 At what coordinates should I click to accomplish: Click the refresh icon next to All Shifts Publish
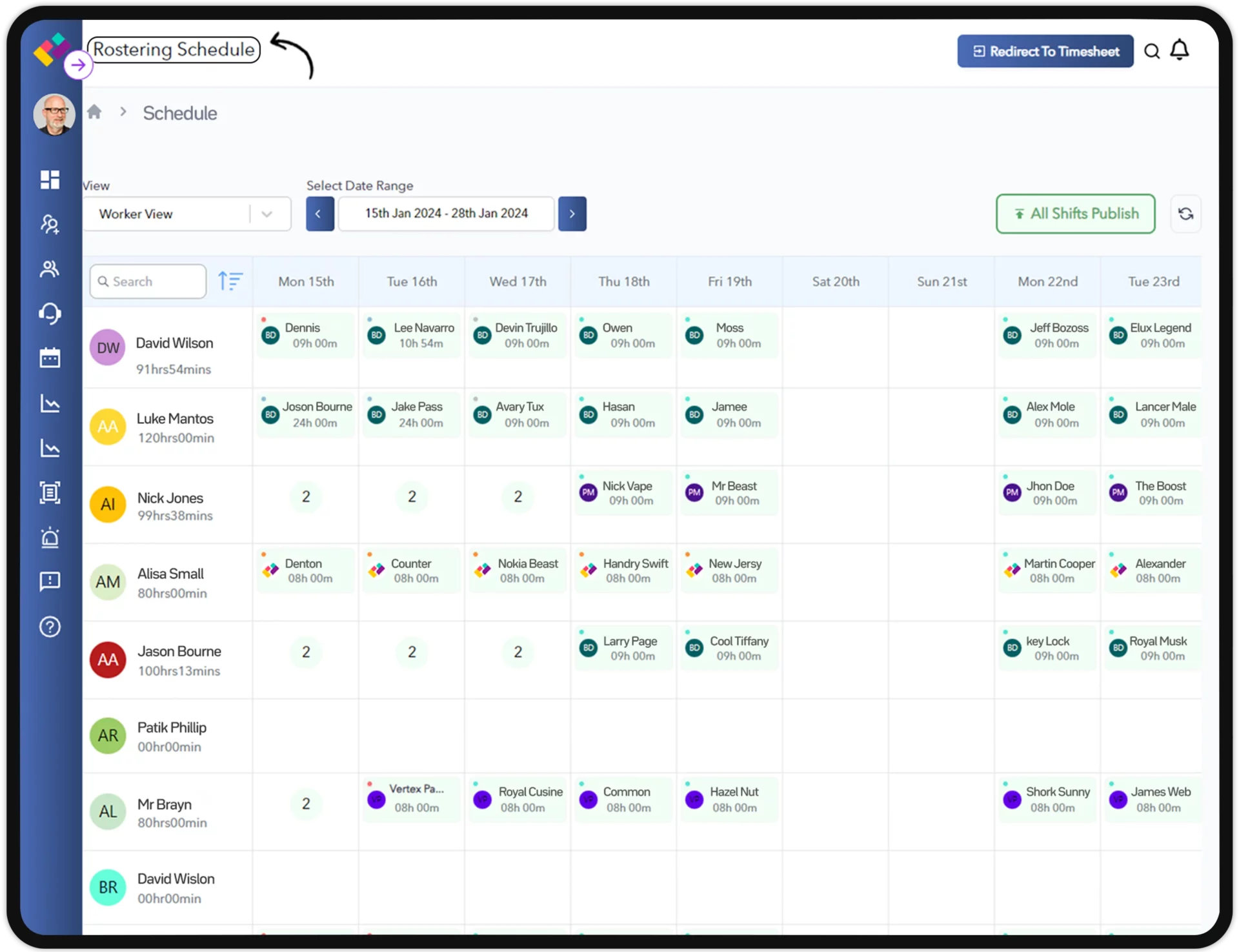[x=1185, y=213]
